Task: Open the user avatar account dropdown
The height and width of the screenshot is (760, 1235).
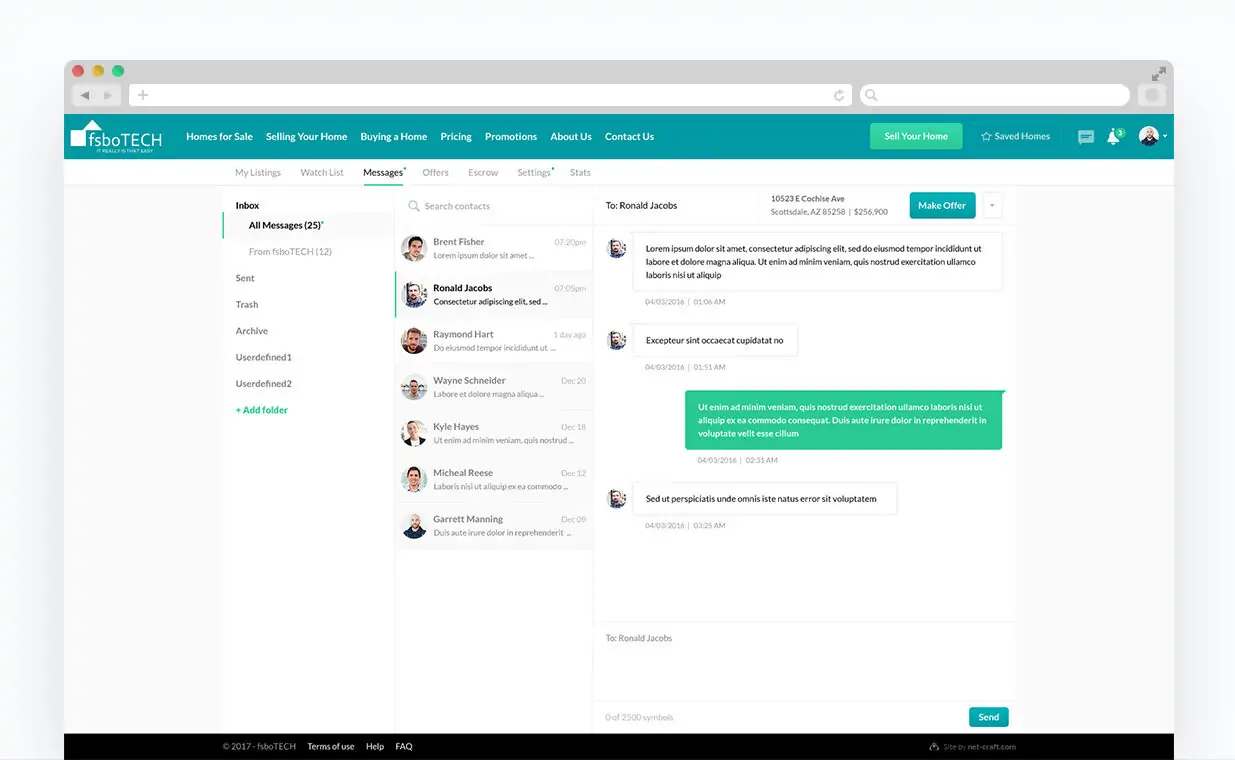Action: [1152, 137]
